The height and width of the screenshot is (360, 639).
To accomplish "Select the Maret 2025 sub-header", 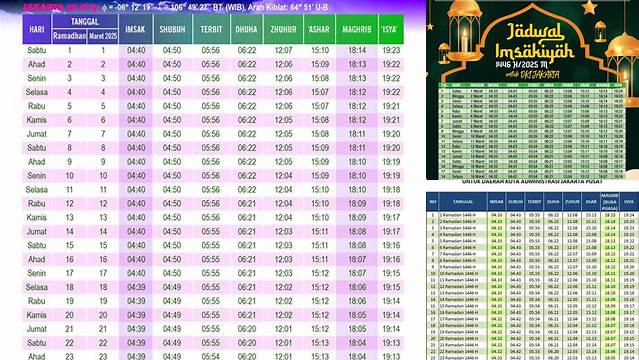I will tap(103, 36).
